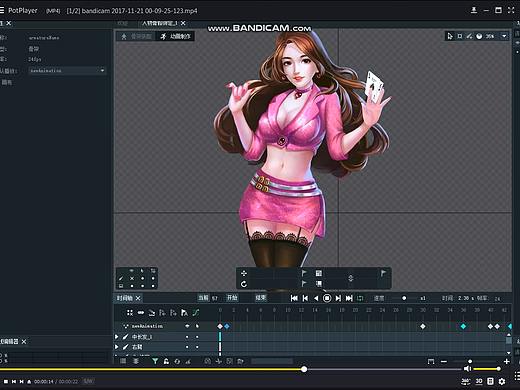
Task: Toggle the first dot of the 中长发_1 track
Action: 187,337
